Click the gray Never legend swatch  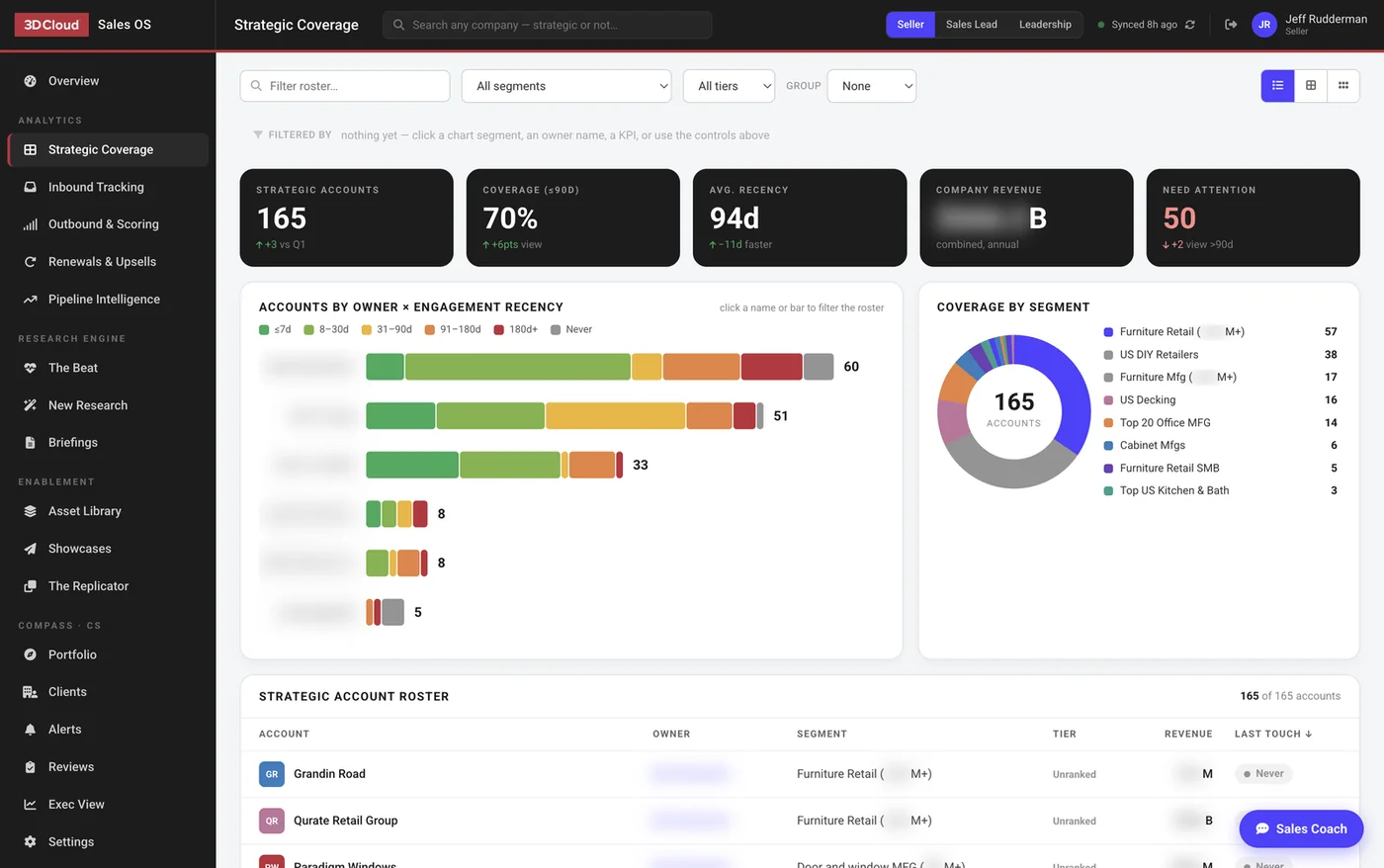coord(556,330)
